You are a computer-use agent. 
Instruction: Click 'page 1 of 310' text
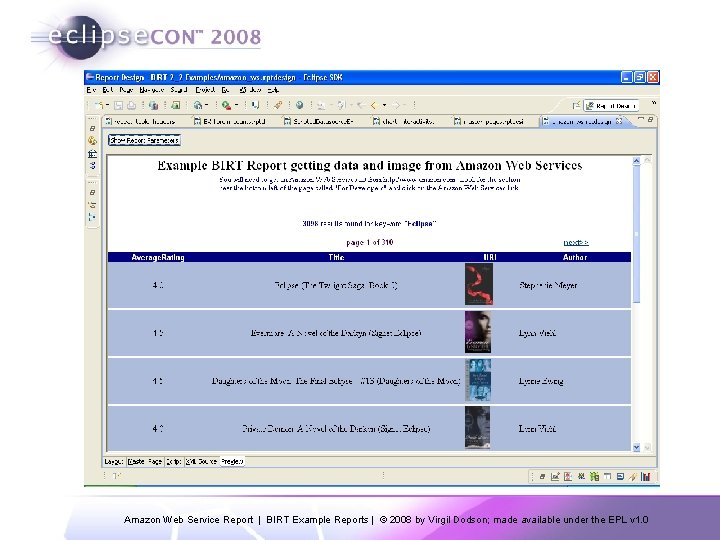point(370,242)
